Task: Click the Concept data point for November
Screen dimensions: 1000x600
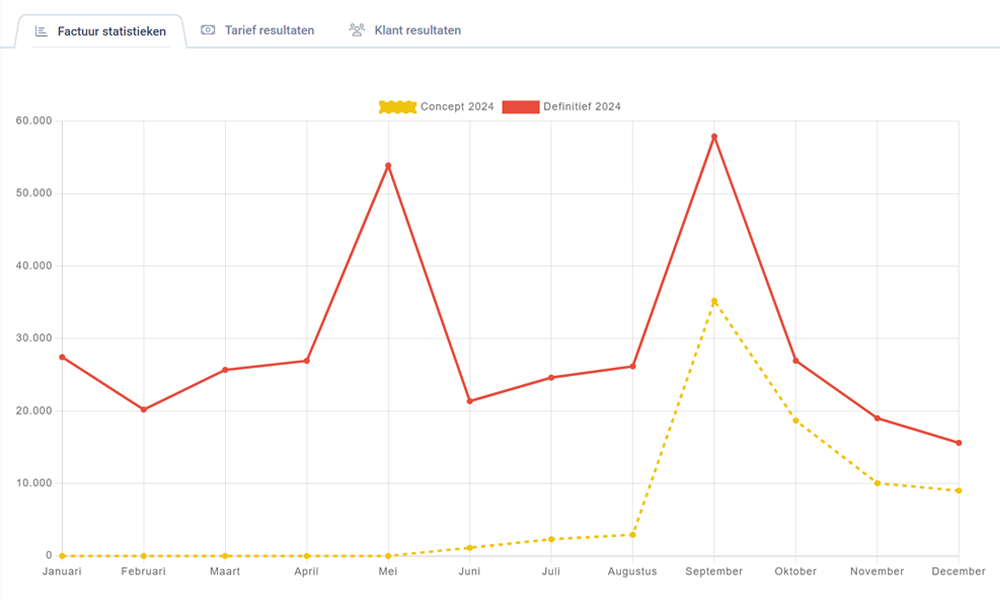Action: 877,483
